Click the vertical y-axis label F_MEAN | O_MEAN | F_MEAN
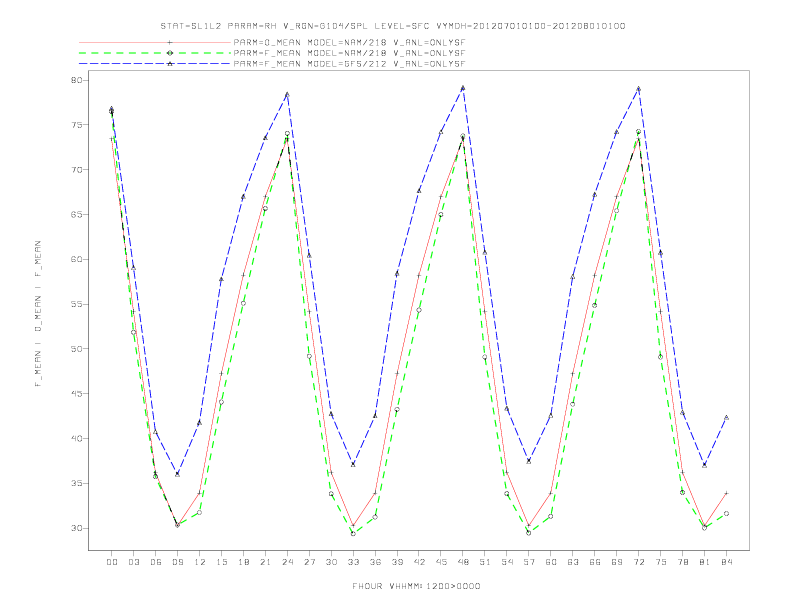 pyautogui.click(x=38, y=314)
